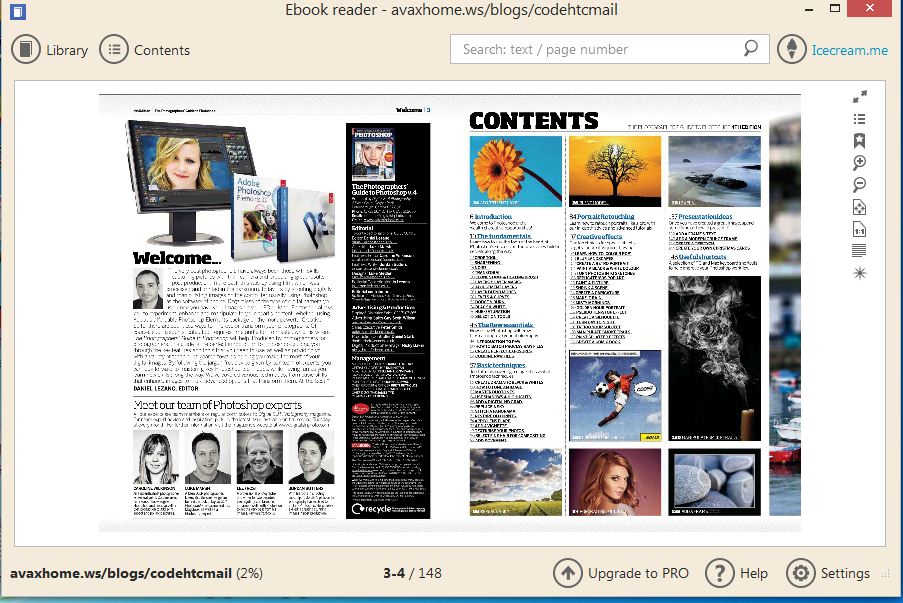Open the Library book icon
Viewport: 903px width, 603px height.
point(25,50)
